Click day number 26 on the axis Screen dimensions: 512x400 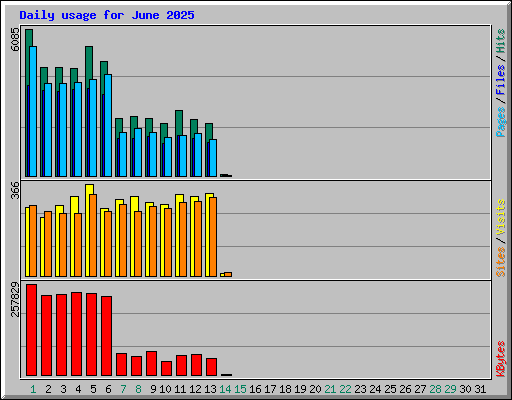click(x=405, y=389)
